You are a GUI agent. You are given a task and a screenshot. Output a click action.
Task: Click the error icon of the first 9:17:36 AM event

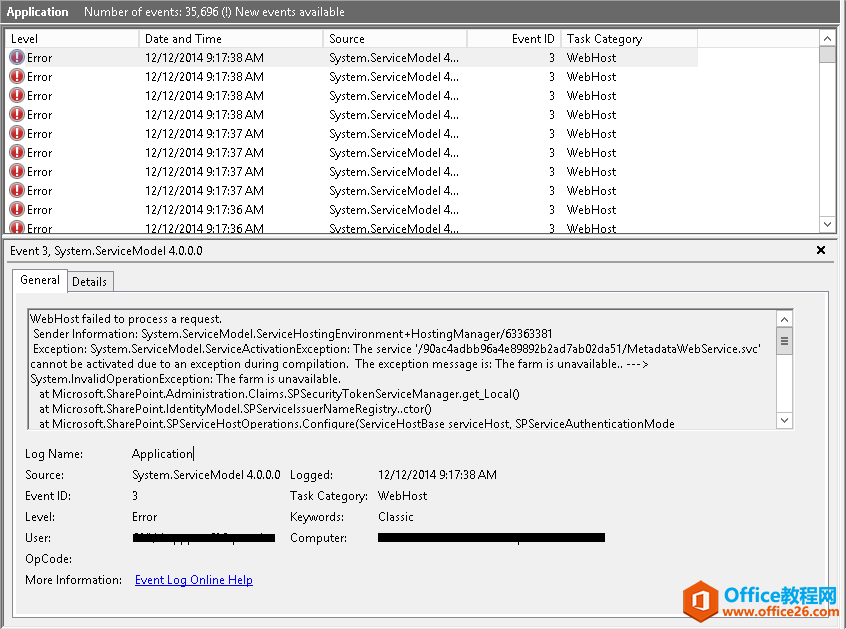(x=17, y=209)
